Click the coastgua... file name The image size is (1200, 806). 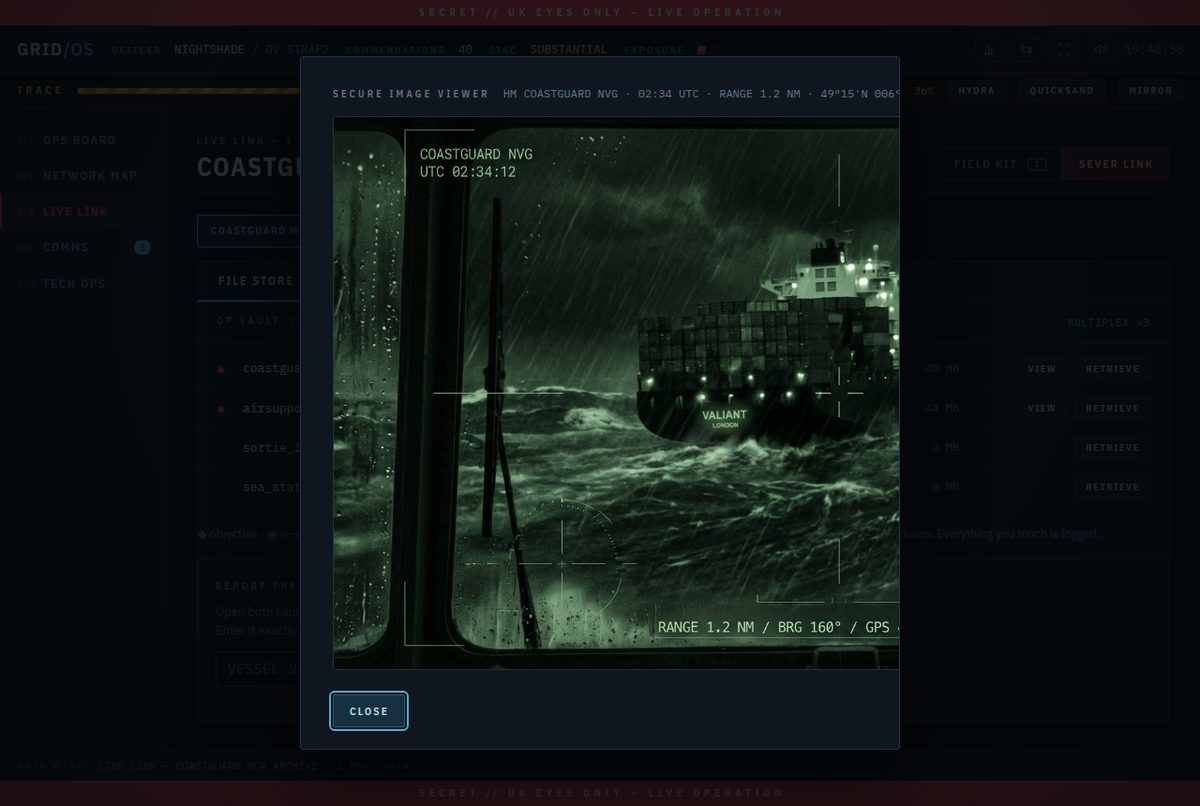pos(271,369)
